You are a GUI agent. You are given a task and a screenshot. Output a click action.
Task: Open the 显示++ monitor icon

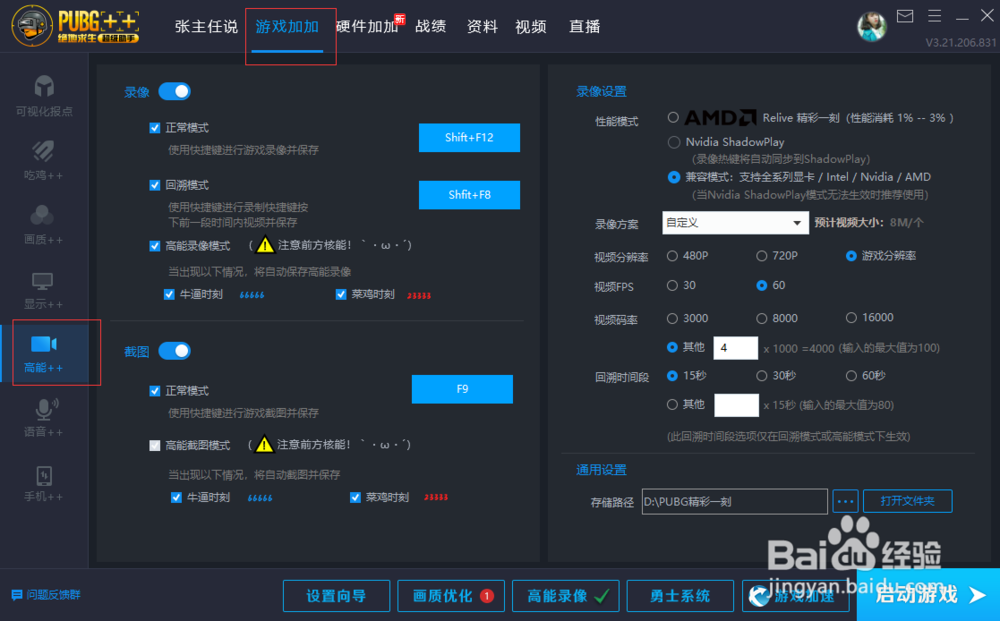[43, 281]
